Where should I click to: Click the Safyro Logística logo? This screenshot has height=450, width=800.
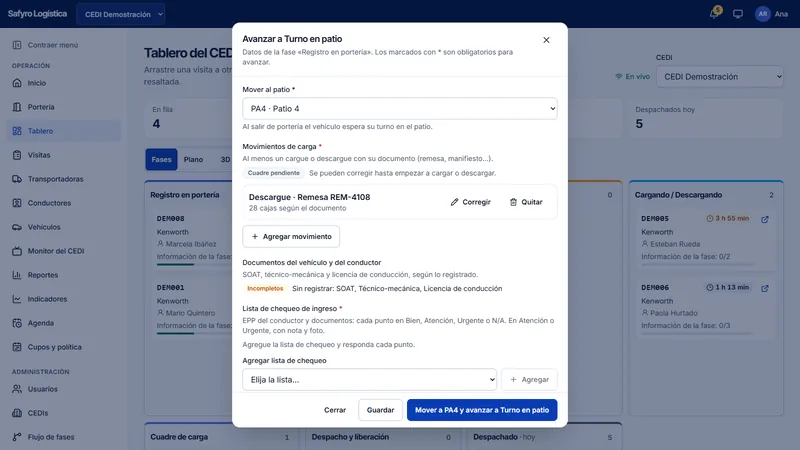click(x=37, y=14)
